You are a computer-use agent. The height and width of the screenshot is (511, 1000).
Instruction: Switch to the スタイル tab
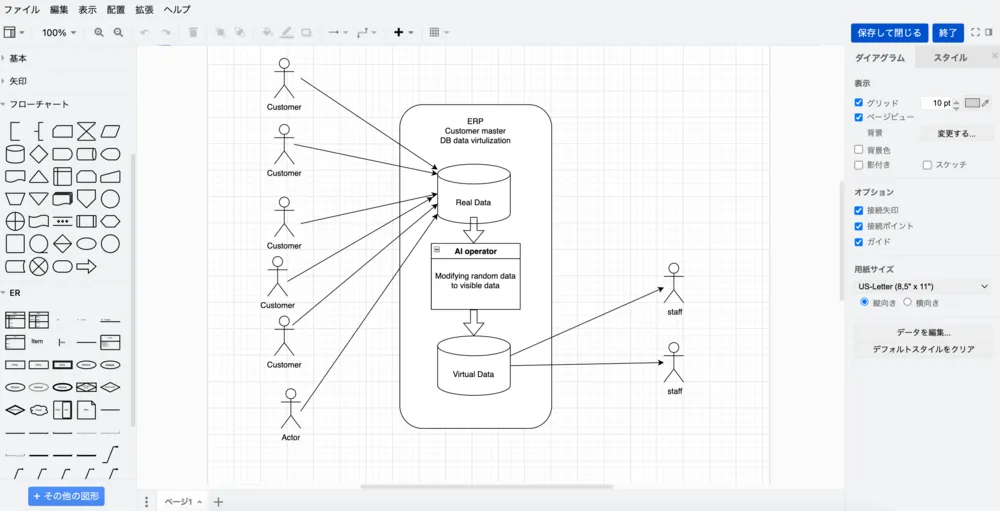coord(950,57)
